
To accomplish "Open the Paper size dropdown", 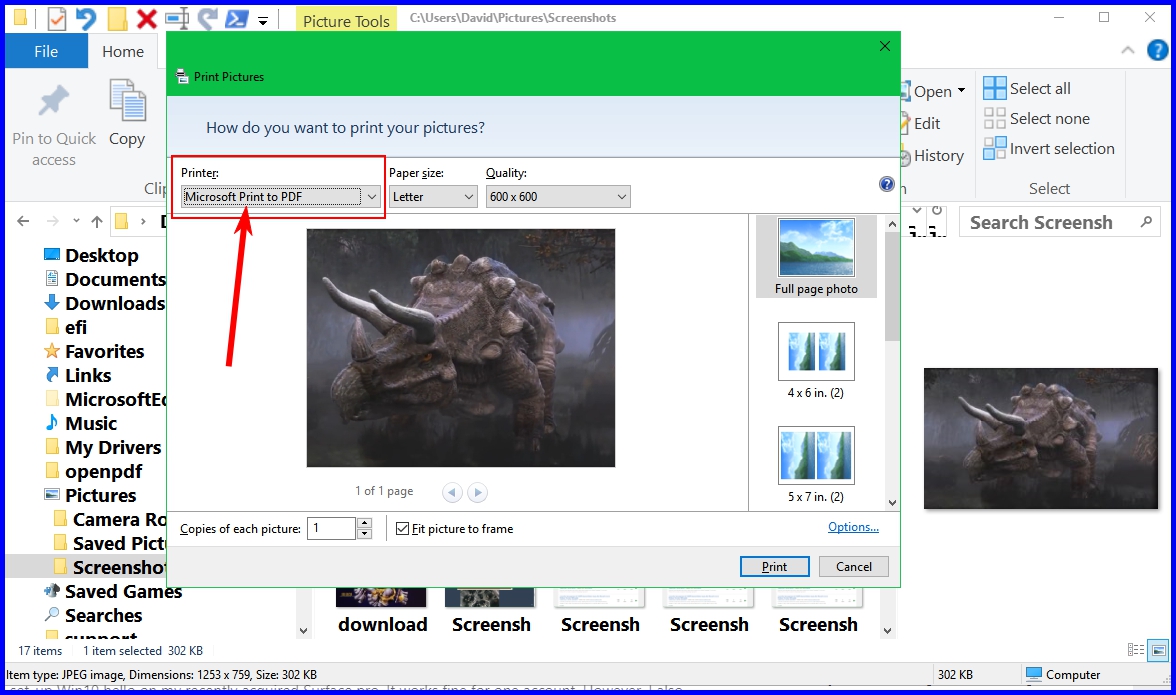I will [433, 196].
